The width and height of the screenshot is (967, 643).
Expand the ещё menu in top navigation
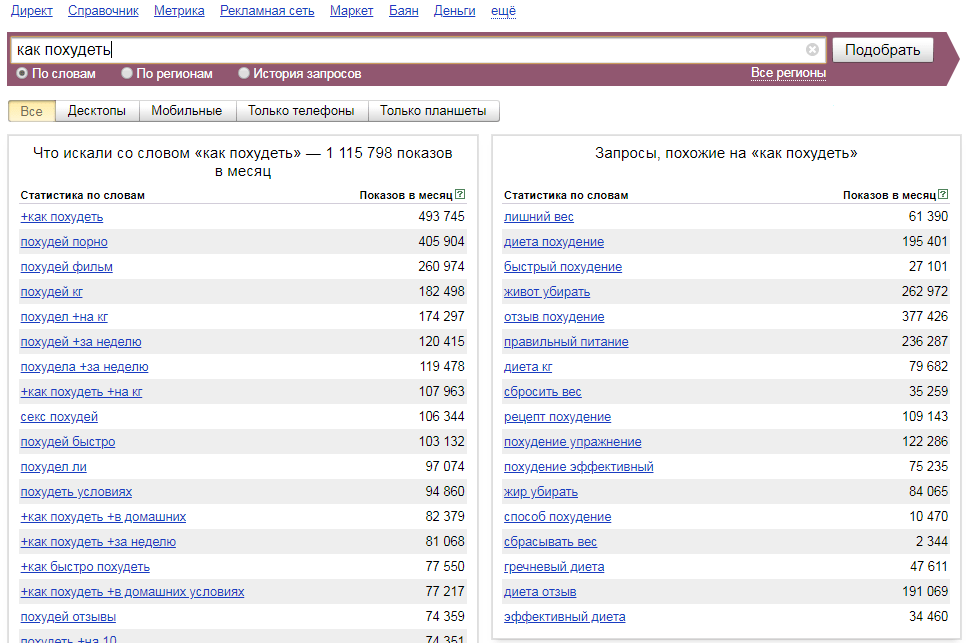click(503, 10)
